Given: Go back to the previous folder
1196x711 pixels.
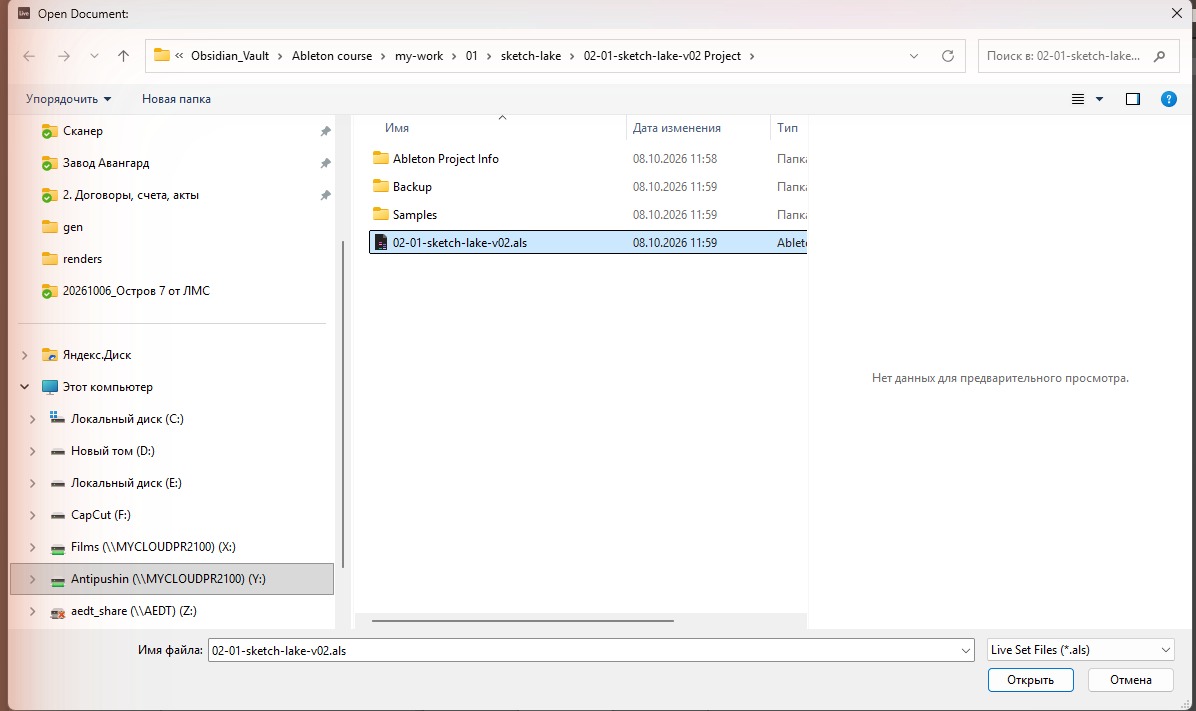Looking at the screenshot, I should pyautogui.click(x=29, y=56).
